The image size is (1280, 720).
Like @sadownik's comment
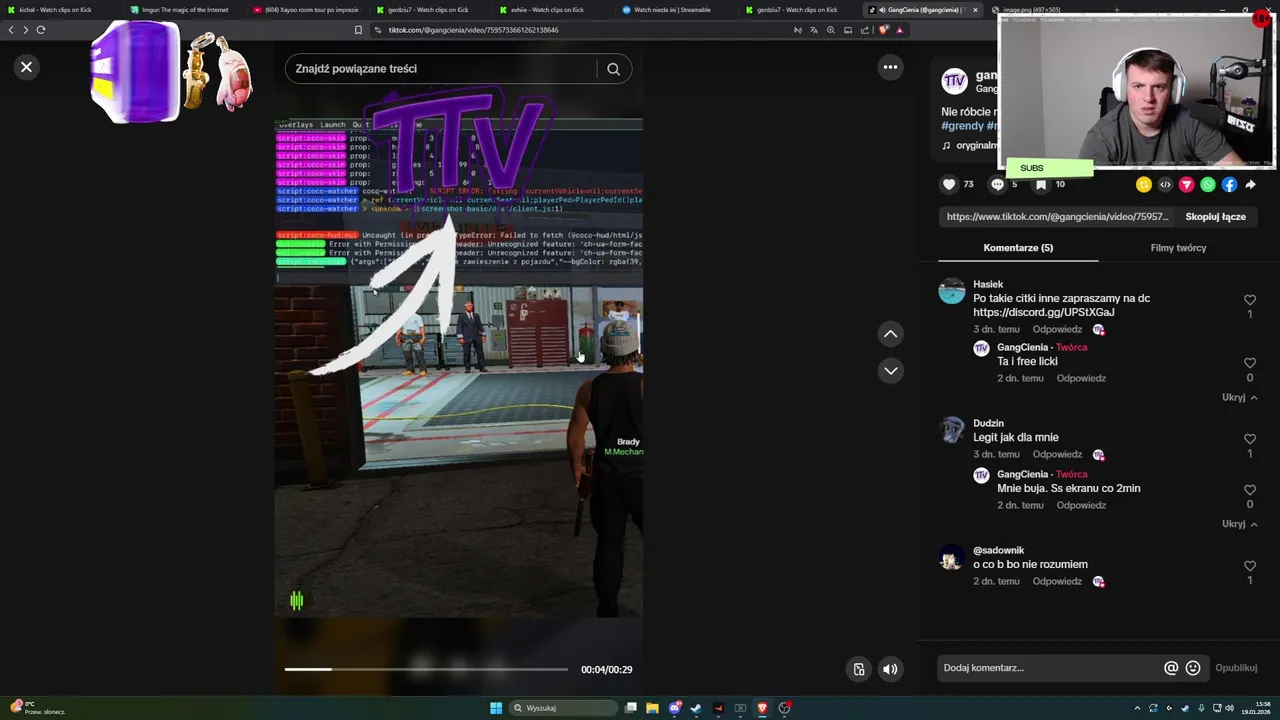[1249, 566]
